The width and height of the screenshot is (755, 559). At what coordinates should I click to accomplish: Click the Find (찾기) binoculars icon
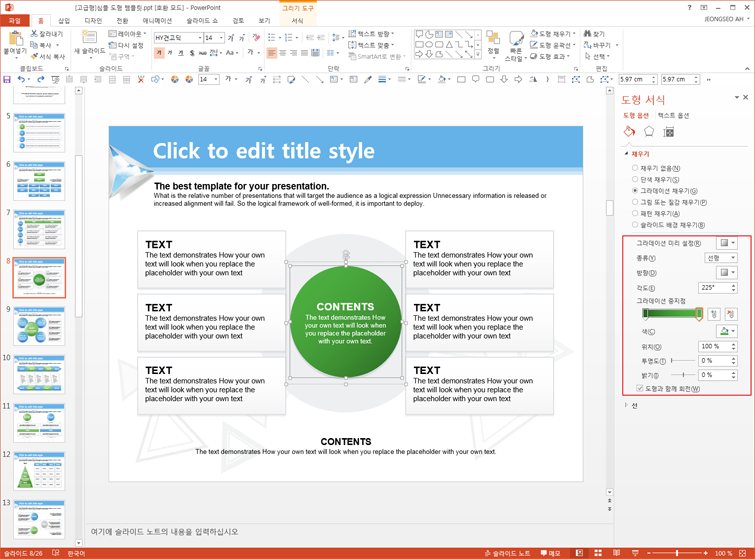[587, 34]
